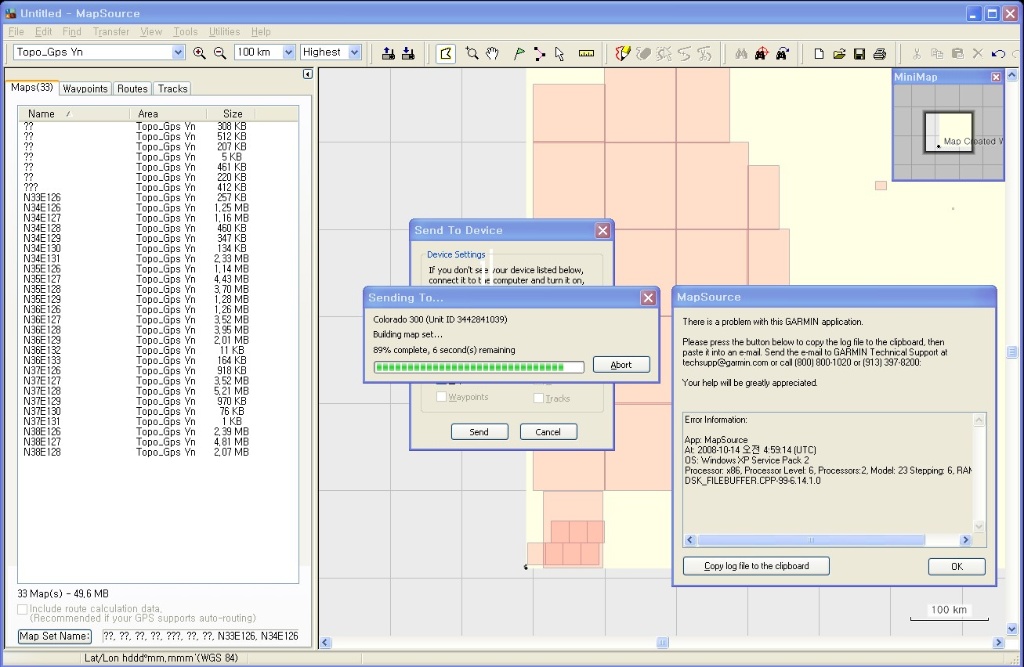Image resolution: width=1024 pixels, height=667 pixels.
Task: Click the Map Set Name button
Action: pos(55,636)
